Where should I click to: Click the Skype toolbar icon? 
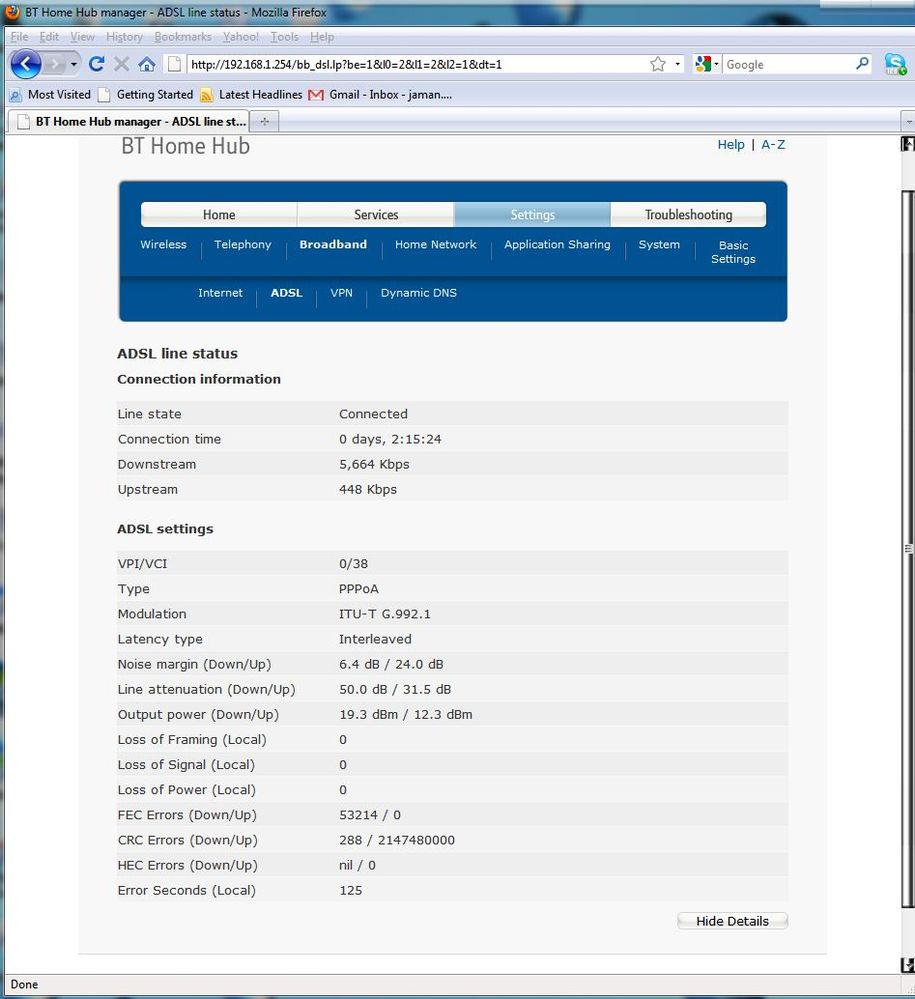(x=895, y=64)
